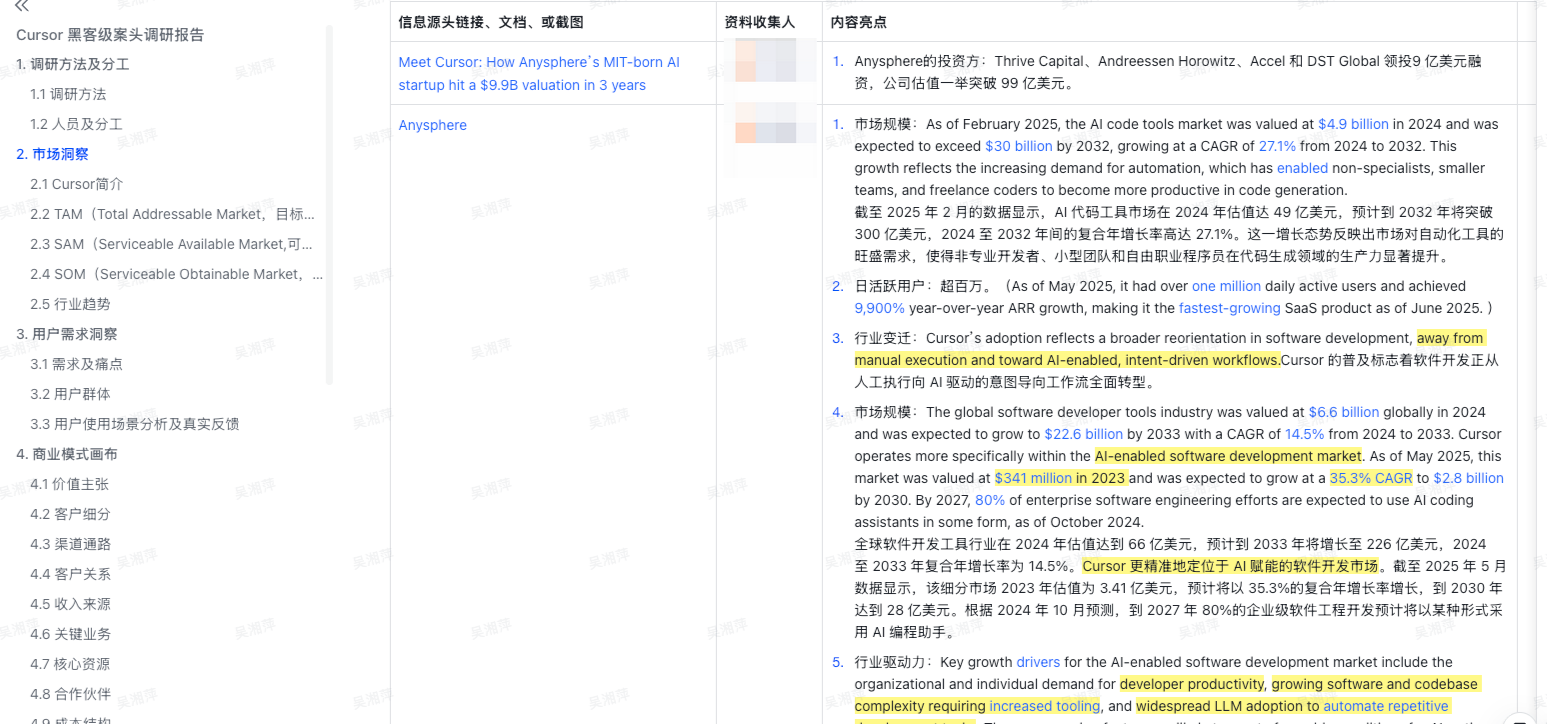Click the '行业驱动力' list item label
The height and width of the screenshot is (724, 1547).
coord(889,662)
